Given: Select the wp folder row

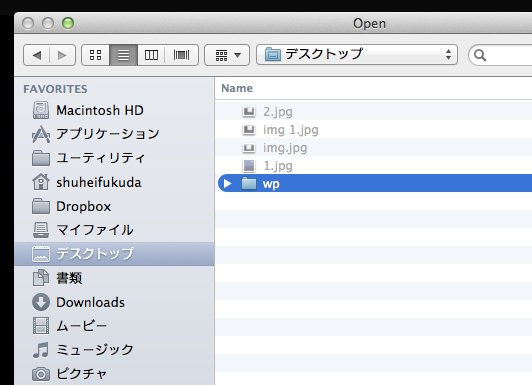Looking at the screenshot, I should [375, 183].
